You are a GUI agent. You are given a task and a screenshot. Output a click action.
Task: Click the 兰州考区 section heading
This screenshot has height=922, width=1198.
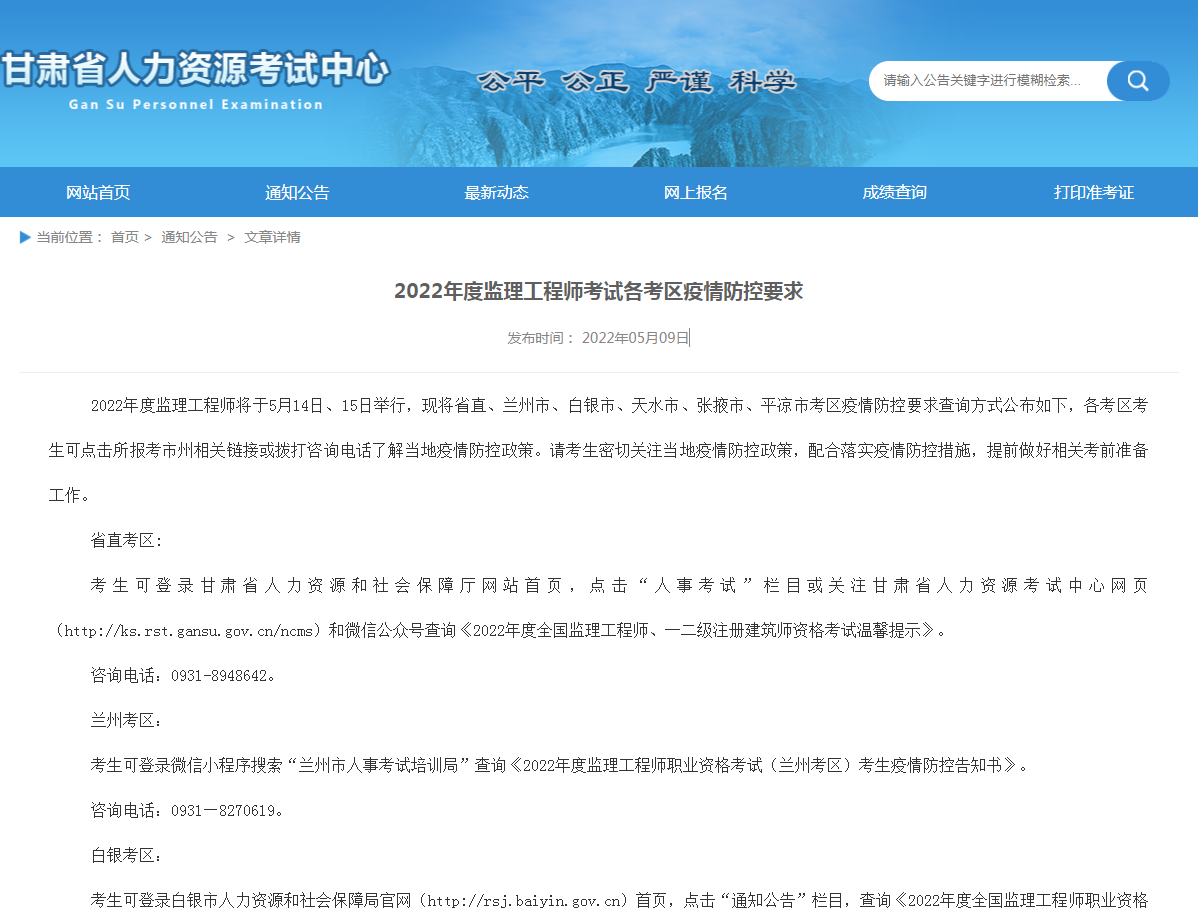point(125,720)
